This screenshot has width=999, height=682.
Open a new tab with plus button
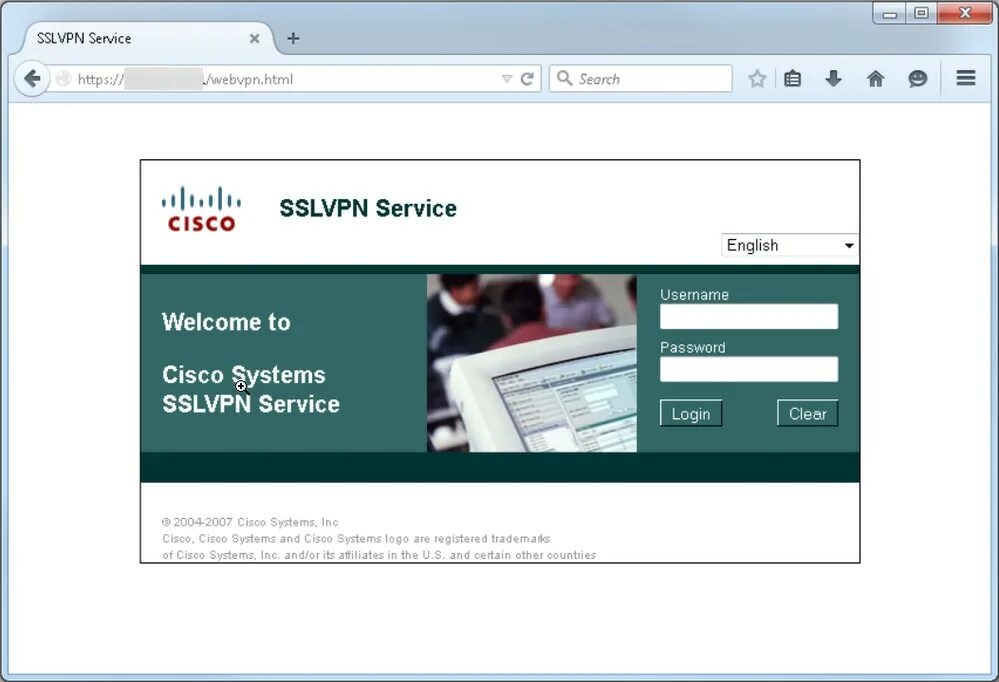[x=293, y=38]
